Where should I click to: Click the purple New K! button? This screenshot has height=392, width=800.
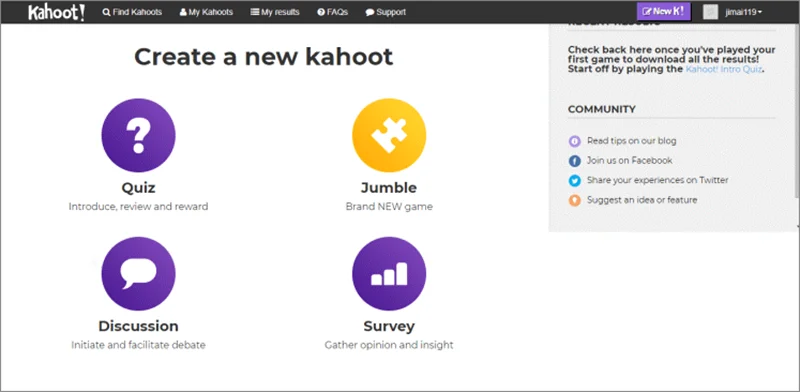663,11
